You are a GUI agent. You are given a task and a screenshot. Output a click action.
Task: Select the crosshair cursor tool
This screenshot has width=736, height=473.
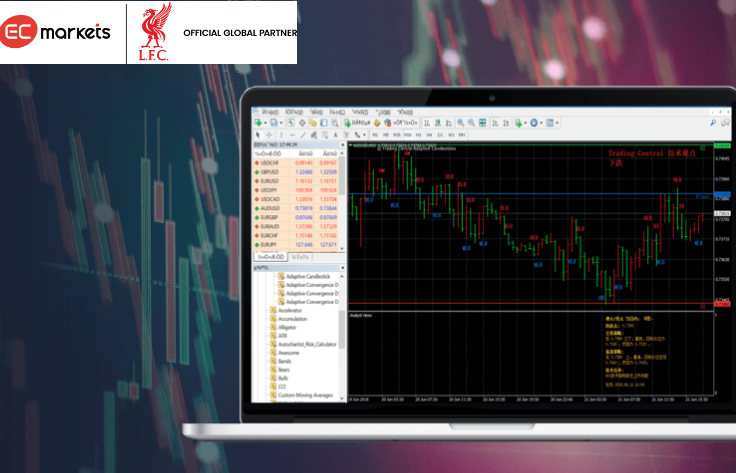point(269,135)
